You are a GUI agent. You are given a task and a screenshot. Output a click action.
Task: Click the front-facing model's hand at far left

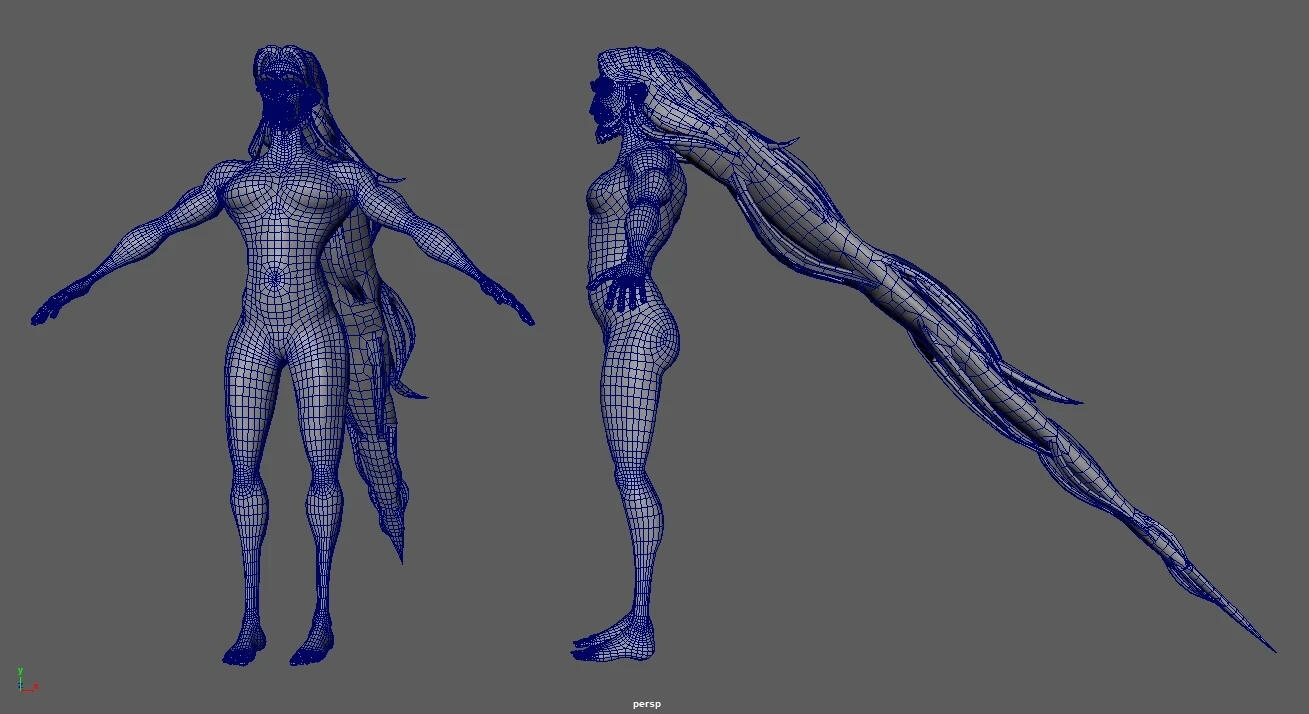52,308
